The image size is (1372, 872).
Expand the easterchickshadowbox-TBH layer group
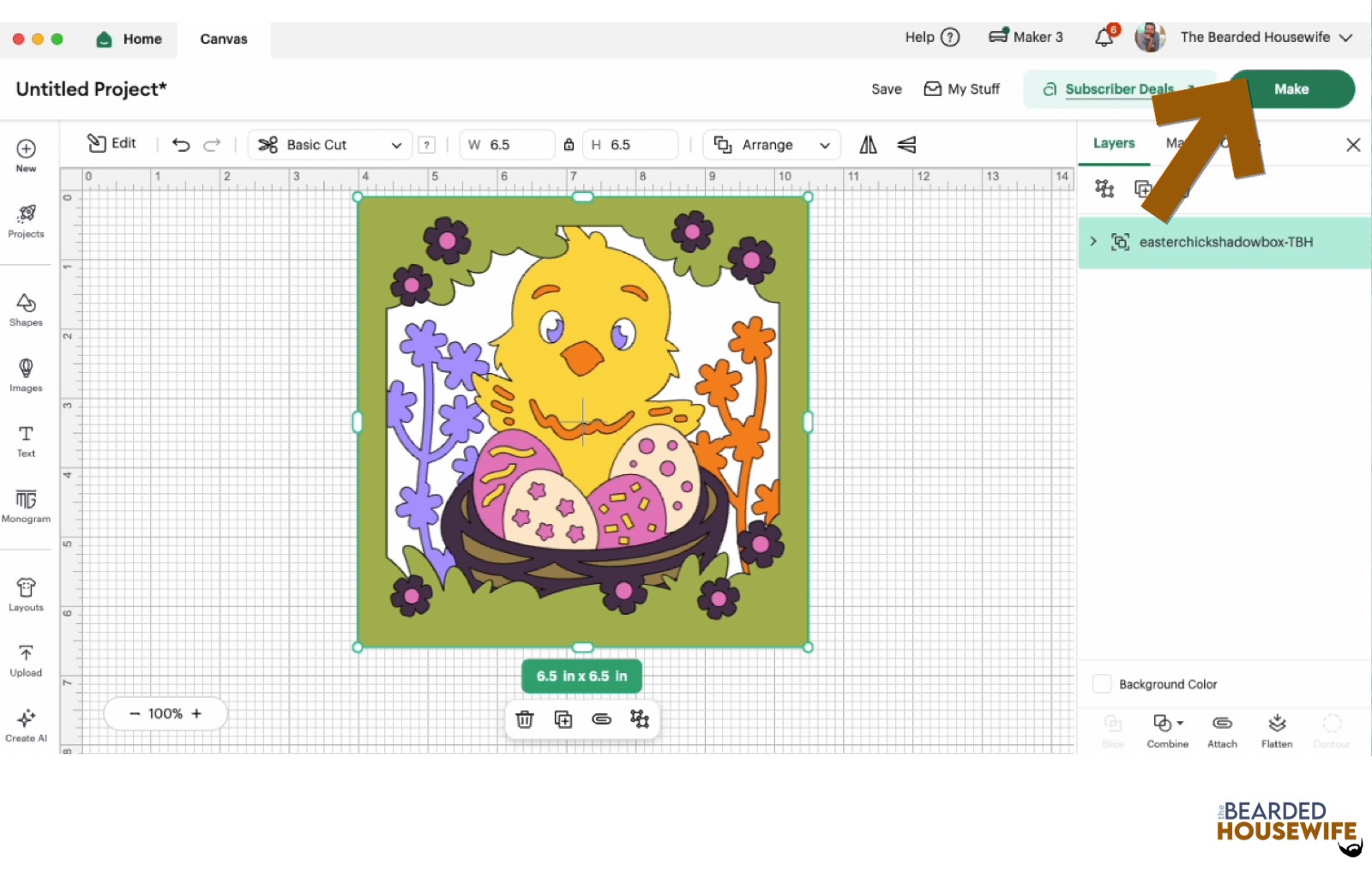point(1093,242)
